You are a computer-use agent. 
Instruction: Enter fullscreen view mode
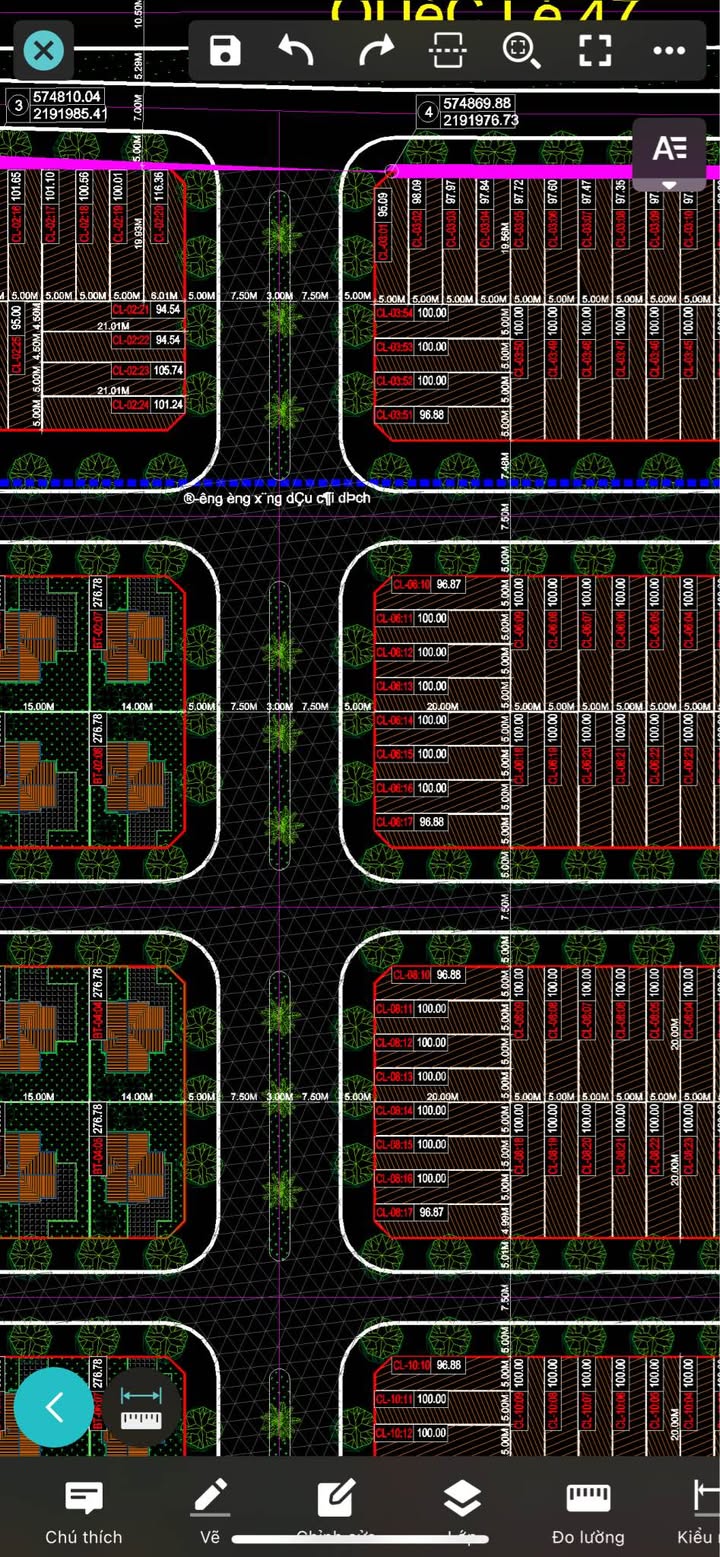(x=595, y=50)
